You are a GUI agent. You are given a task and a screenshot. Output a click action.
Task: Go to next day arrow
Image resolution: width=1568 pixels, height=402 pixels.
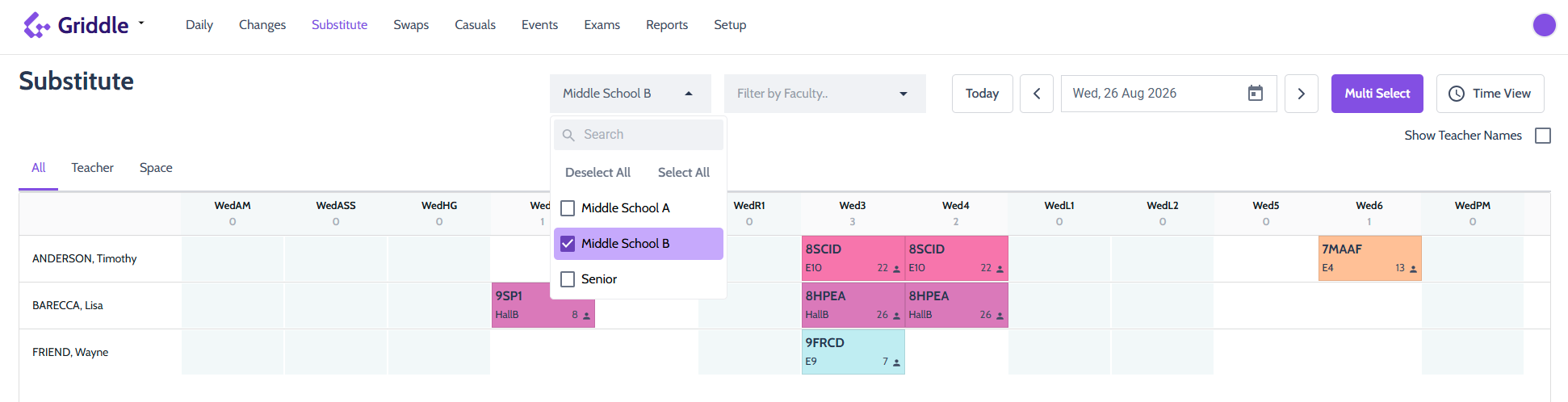[1302, 94]
